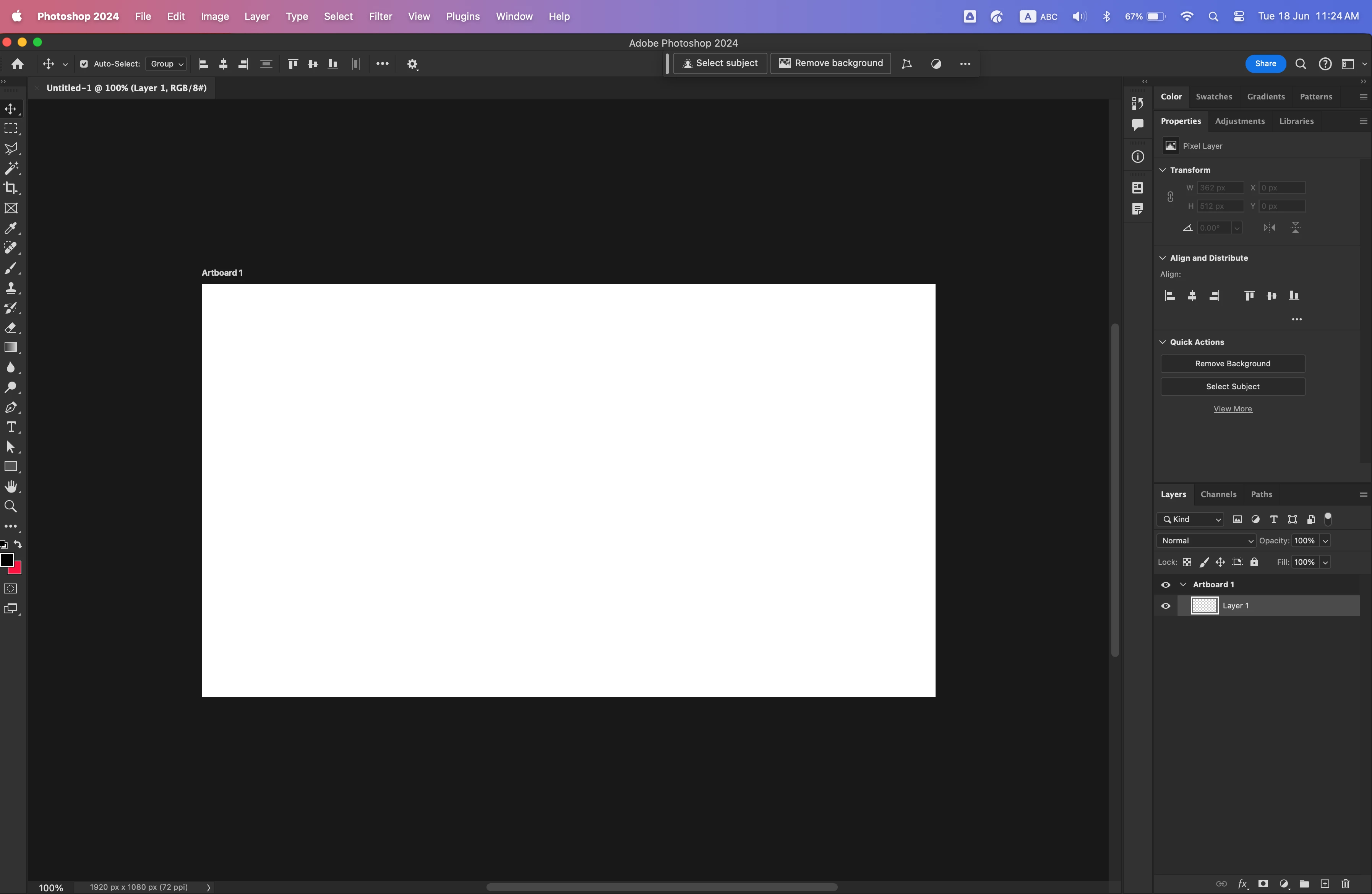Select the Horizontal Type tool
Image resolution: width=1372 pixels, height=894 pixels.
pyautogui.click(x=11, y=427)
